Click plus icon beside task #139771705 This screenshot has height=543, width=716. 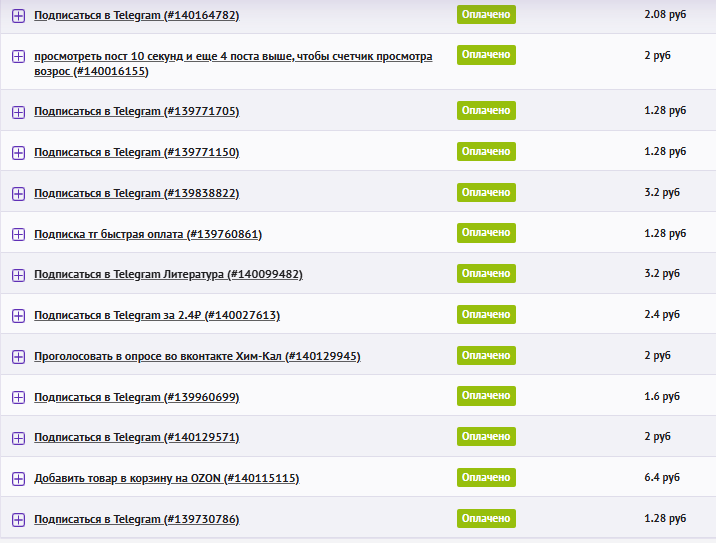coord(18,112)
